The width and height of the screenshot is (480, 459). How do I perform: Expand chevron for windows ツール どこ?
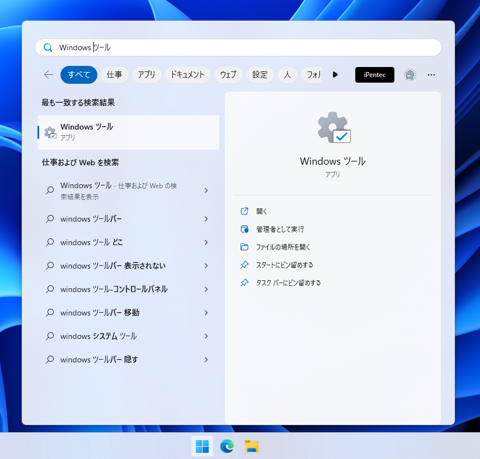[x=206, y=242]
